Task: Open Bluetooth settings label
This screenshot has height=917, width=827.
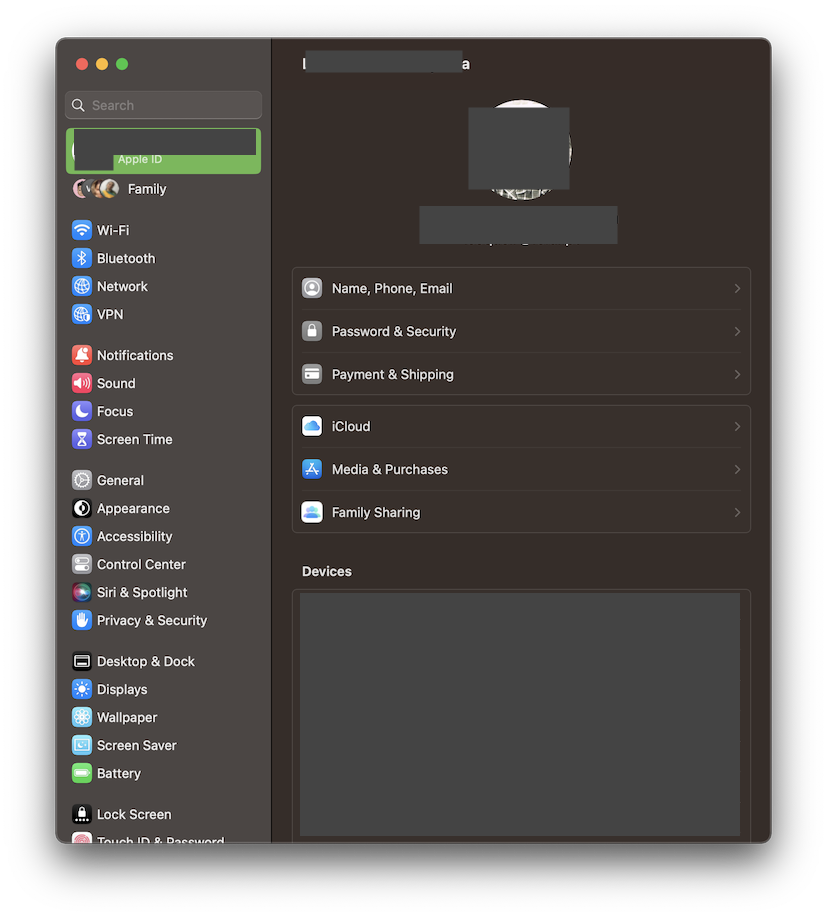Action: pos(126,258)
